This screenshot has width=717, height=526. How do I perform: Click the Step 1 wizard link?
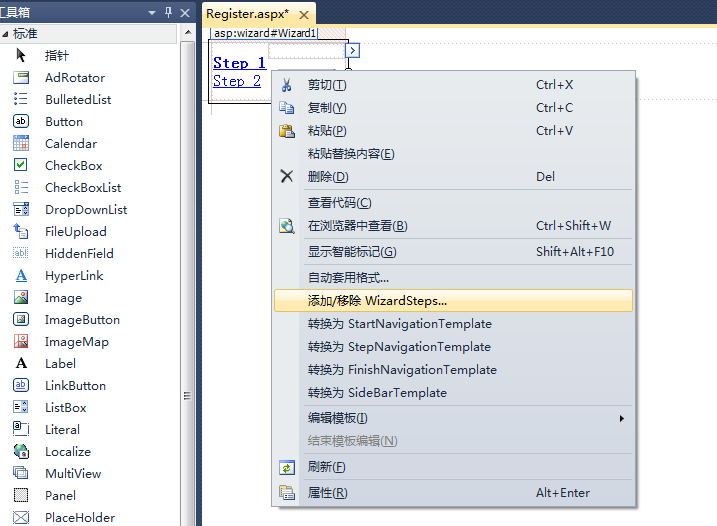(239, 63)
